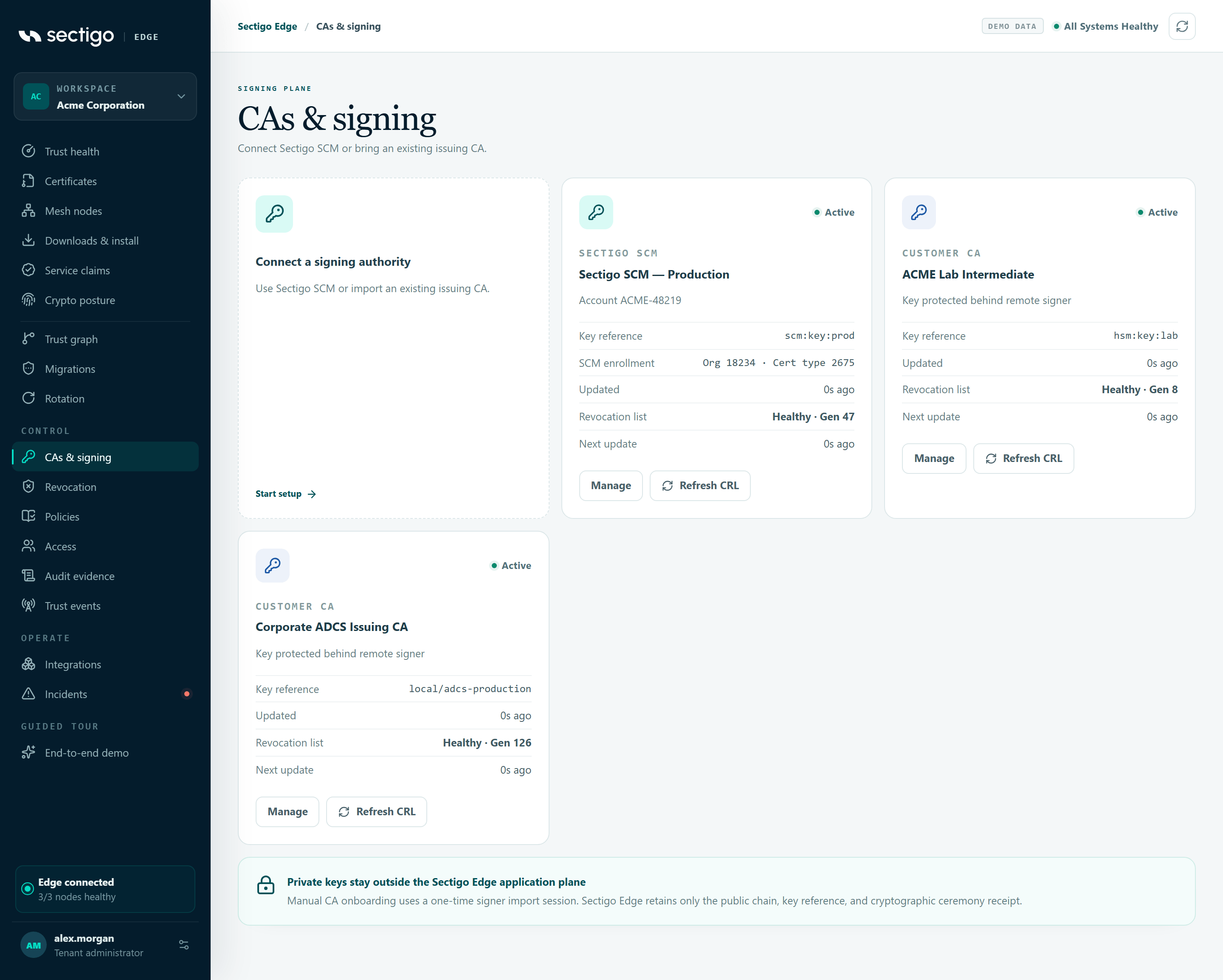Click the All Systems Healthy status

[1105, 26]
